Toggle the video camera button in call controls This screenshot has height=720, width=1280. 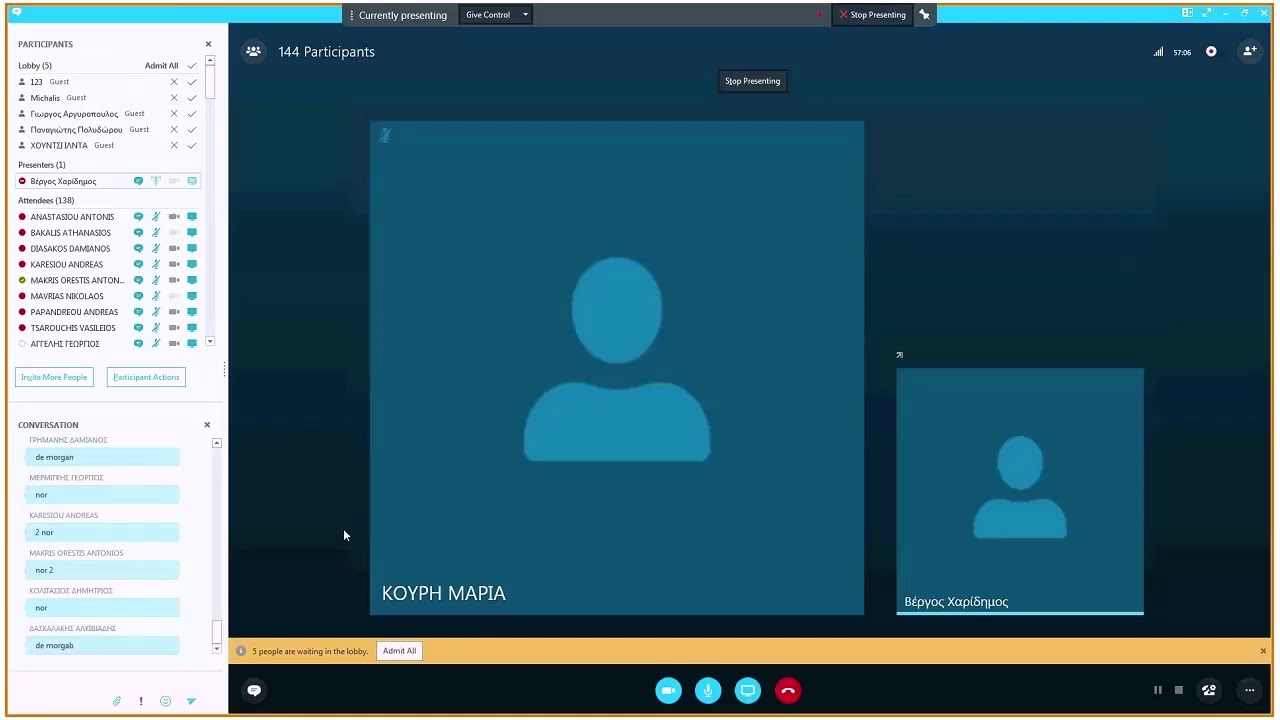coord(669,690)
